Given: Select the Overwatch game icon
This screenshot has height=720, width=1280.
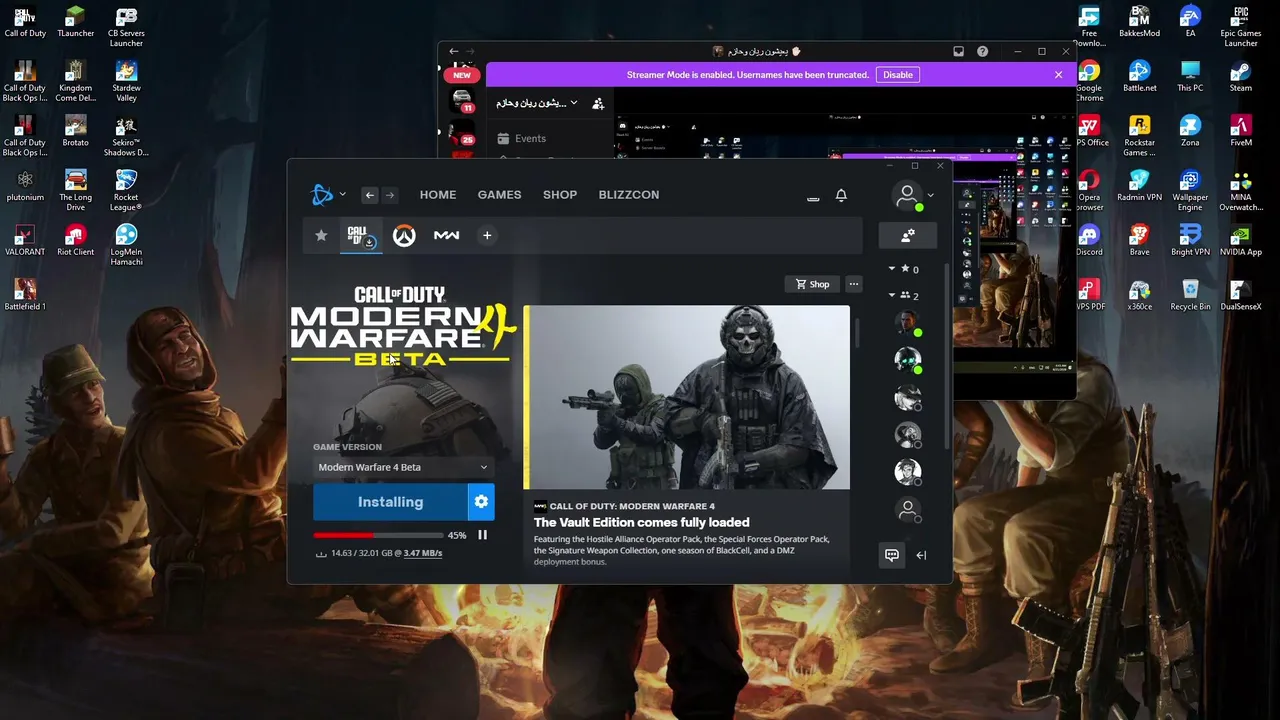Looking at the screenshot, I should click(404, 236).
